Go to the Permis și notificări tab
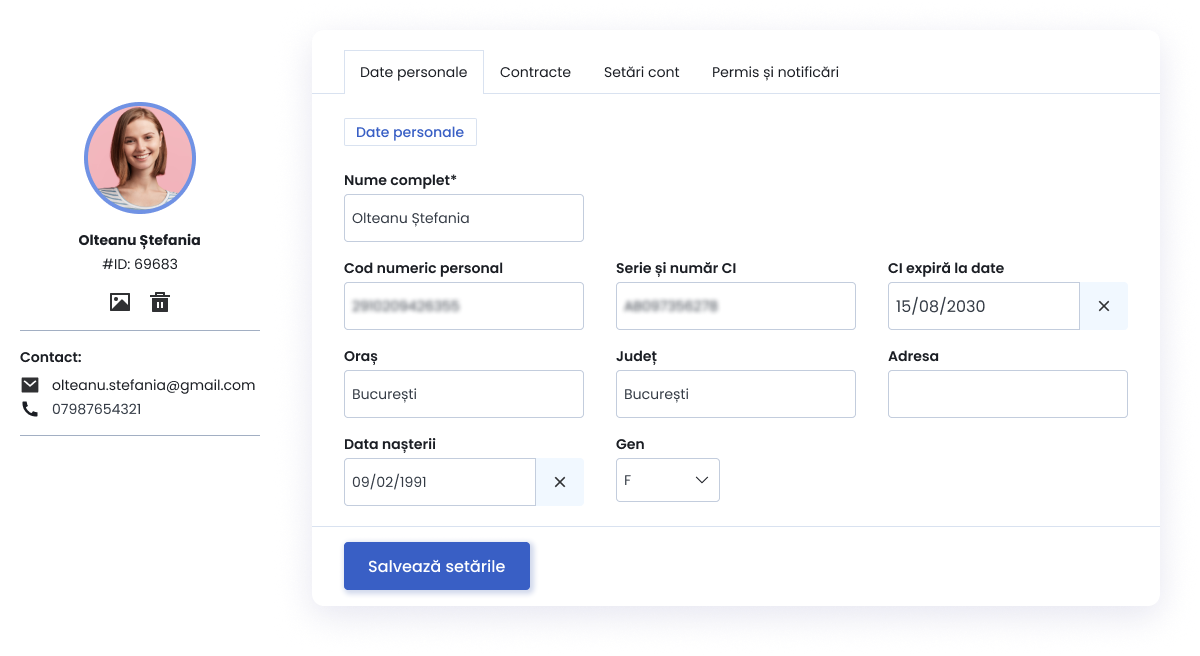The image size is (1200, 656). [x=775, y=72]
